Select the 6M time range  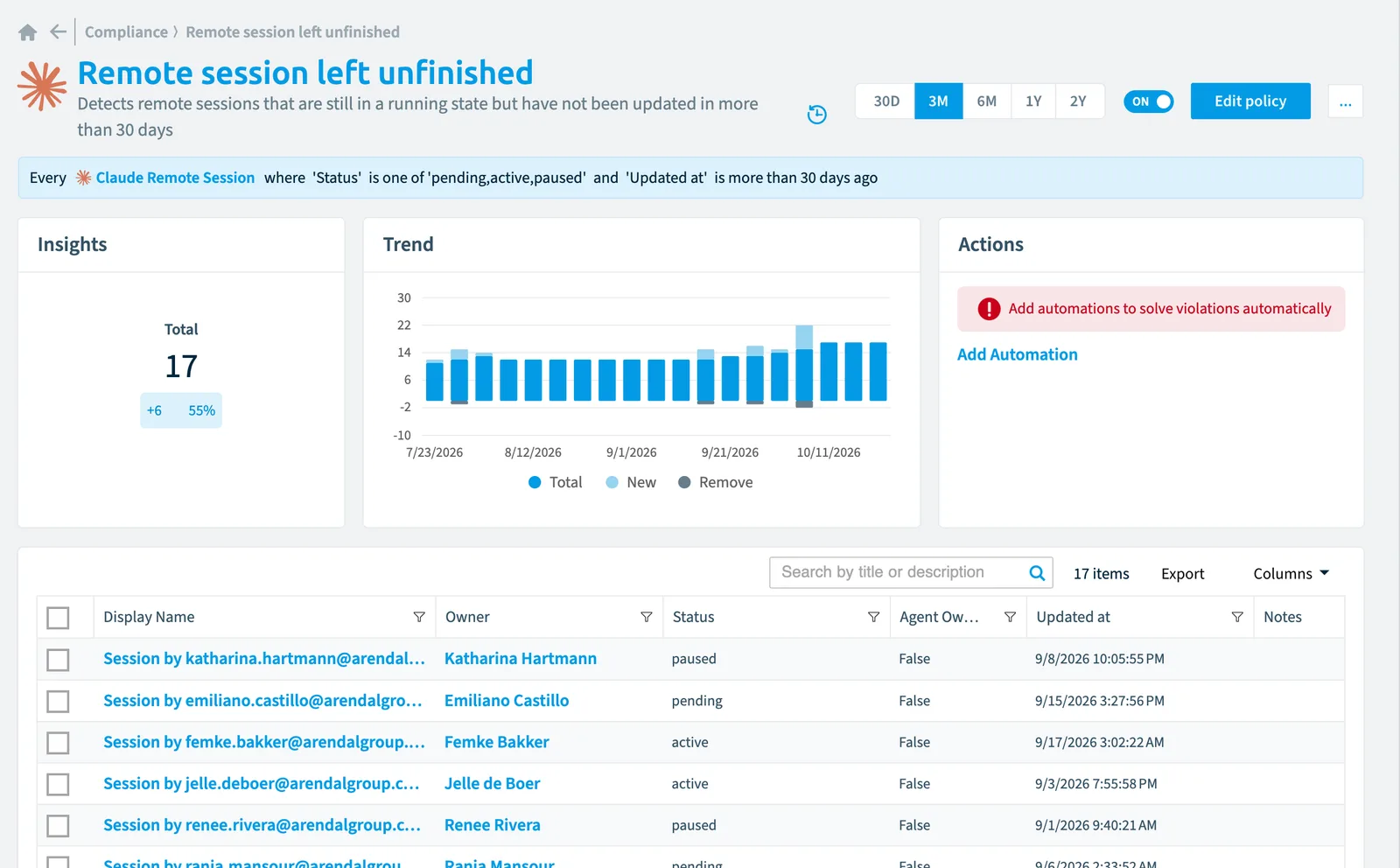click(x=986, y=101)
